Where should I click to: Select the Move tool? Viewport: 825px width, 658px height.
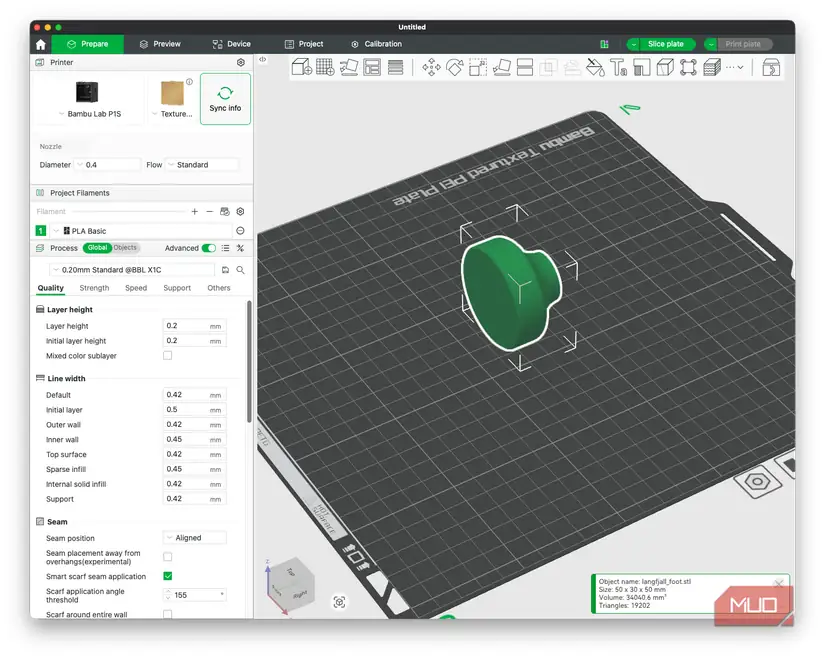click(x=431, y=67)
